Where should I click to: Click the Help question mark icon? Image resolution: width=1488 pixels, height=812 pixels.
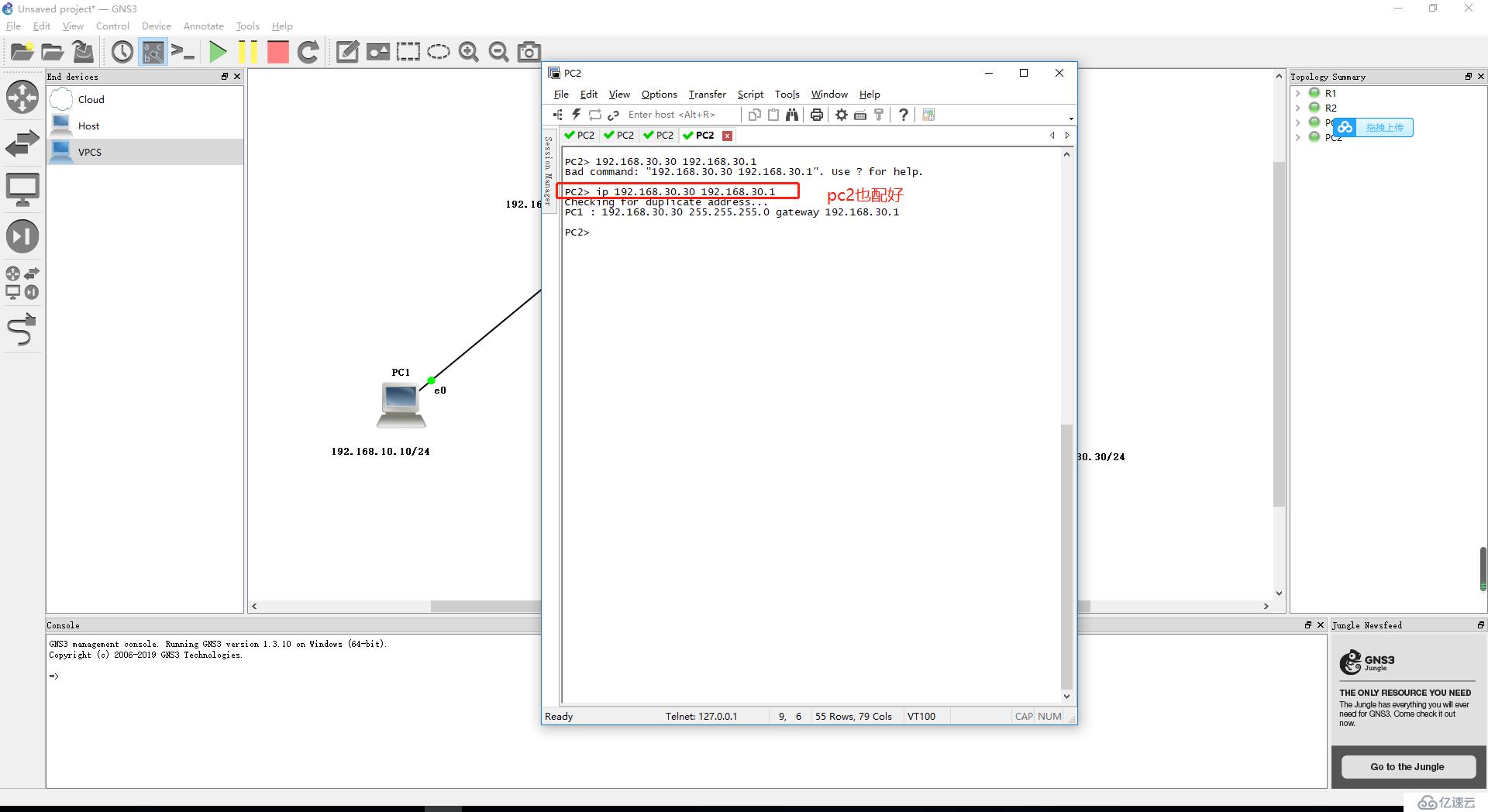[903, 115]
